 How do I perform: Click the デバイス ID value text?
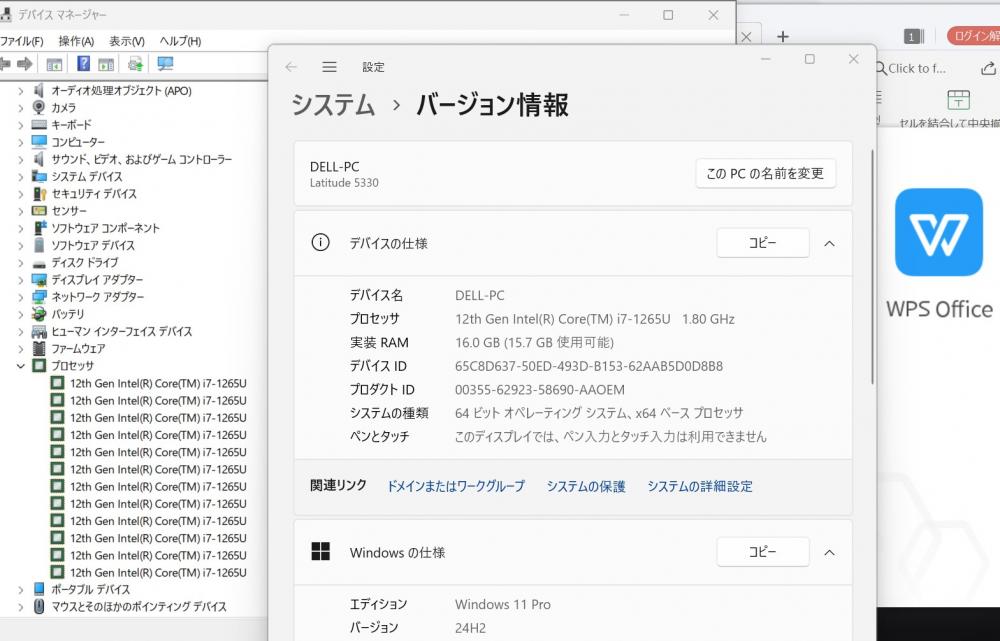(x=589, y=366)
